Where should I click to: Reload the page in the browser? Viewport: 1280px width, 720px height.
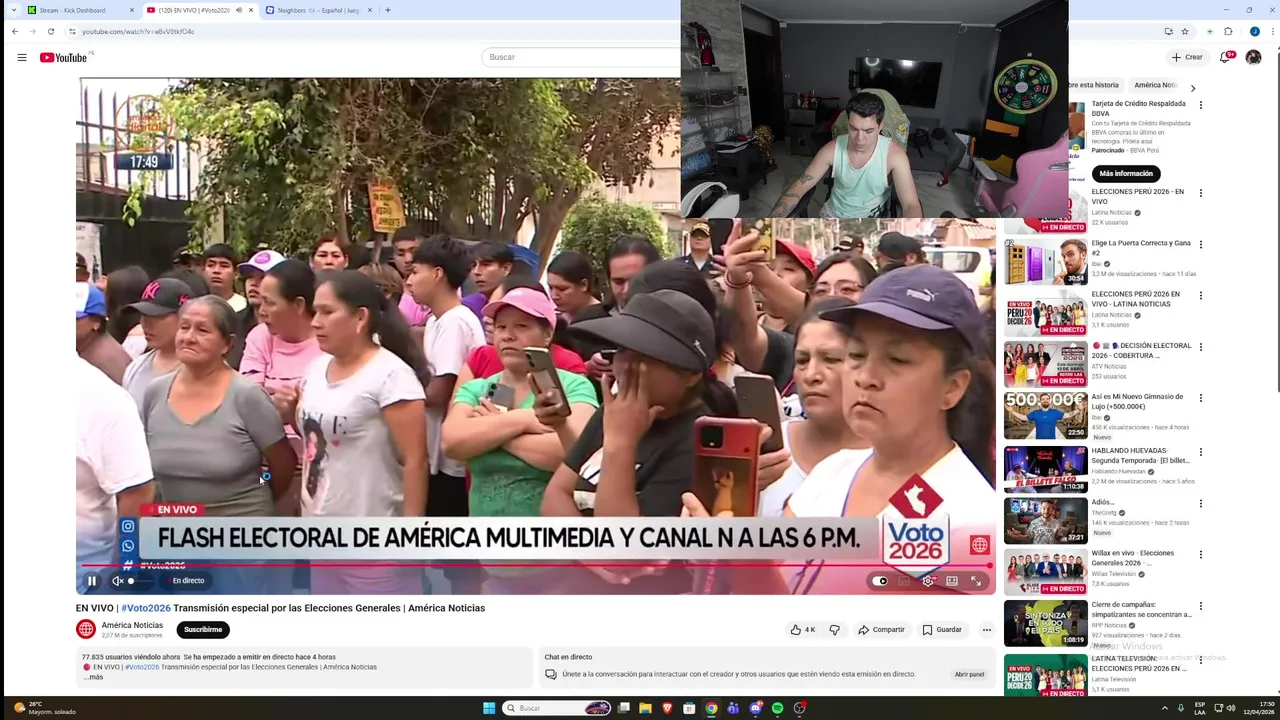tap(50, 31)
